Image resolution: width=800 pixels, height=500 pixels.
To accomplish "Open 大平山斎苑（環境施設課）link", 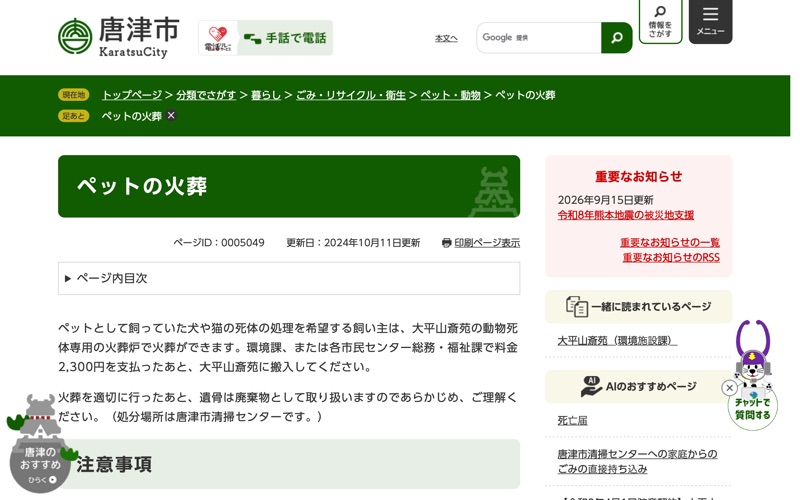I will click(x=617, y=340).
